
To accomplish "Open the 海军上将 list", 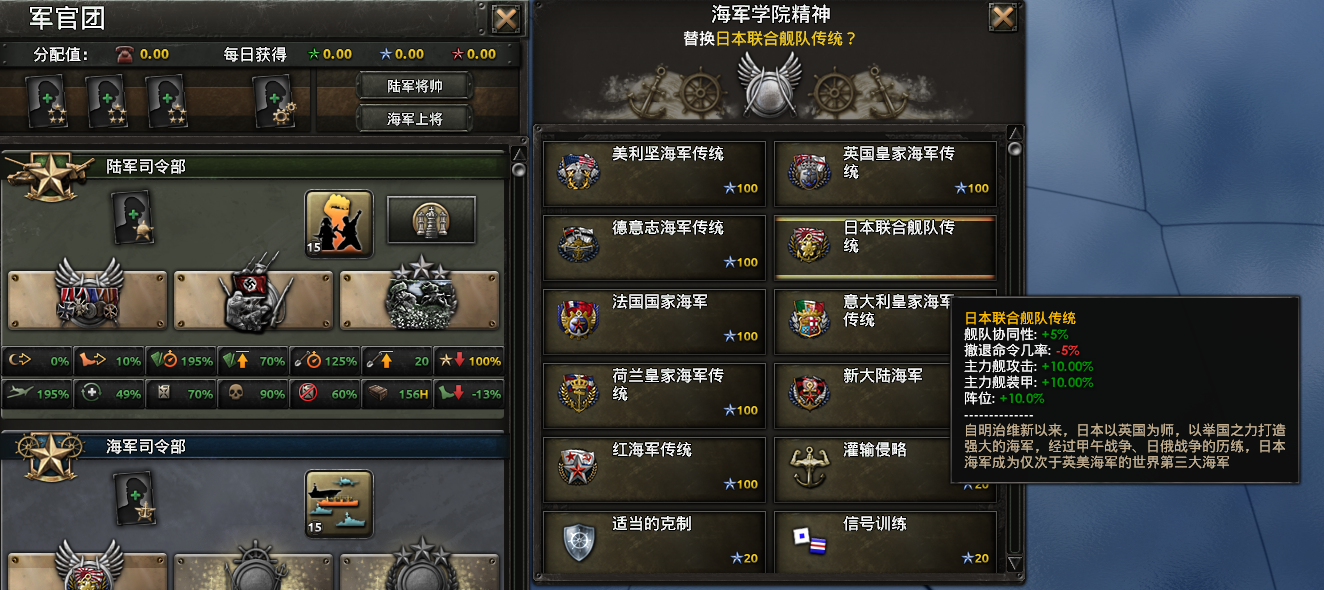I will [415, 119].
